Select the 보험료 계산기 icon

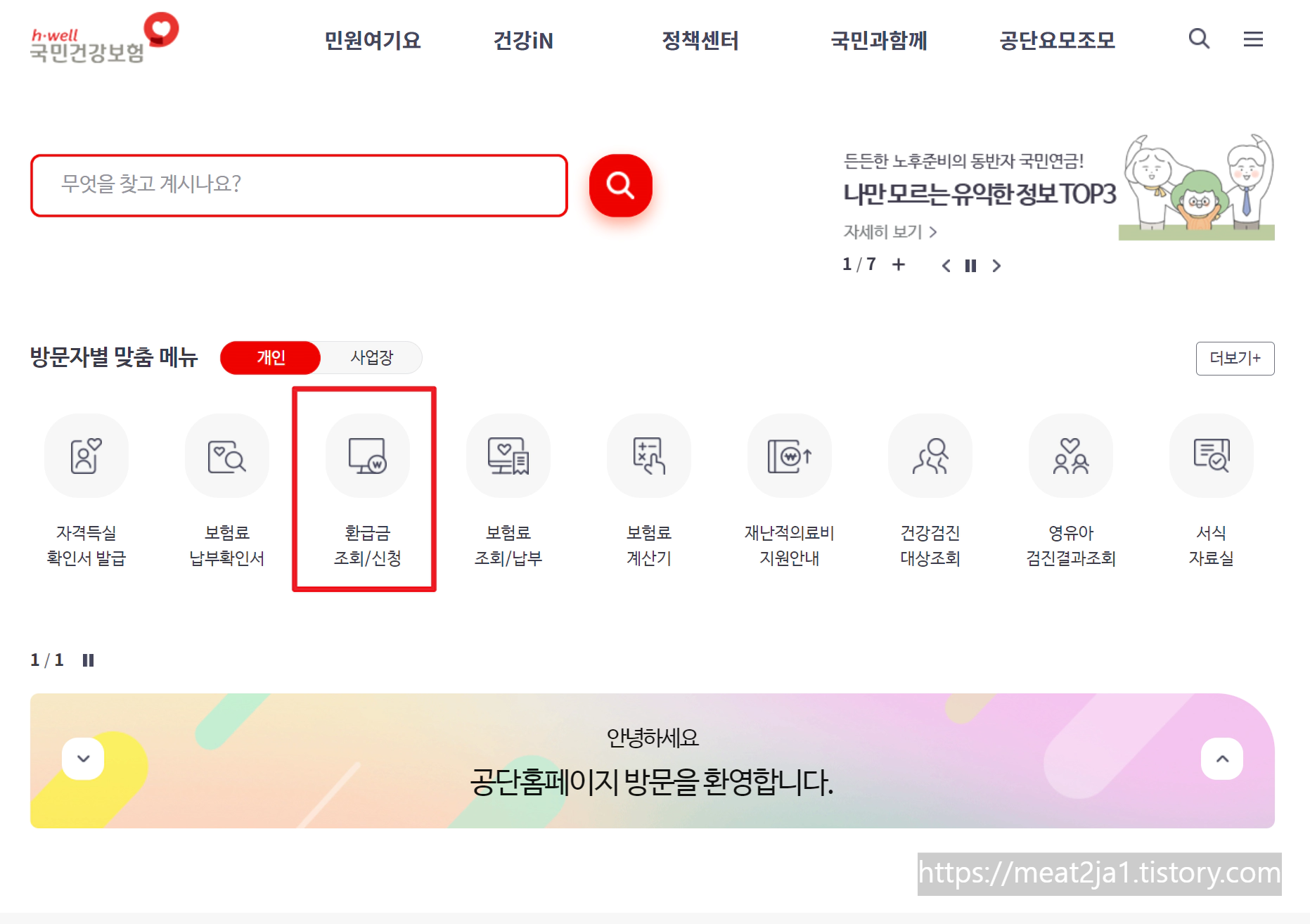(x=648, y=456)
